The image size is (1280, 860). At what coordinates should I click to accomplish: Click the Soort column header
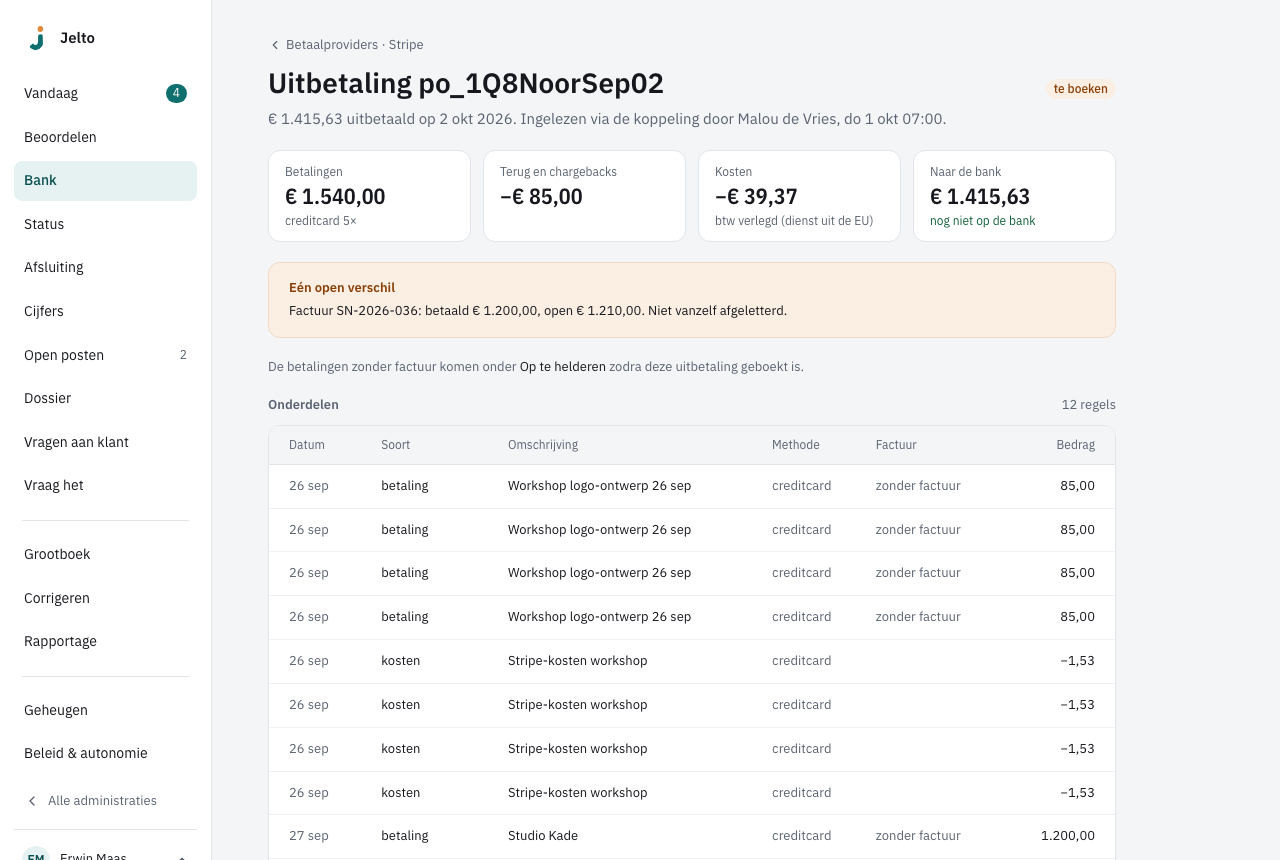pos(395,445)
